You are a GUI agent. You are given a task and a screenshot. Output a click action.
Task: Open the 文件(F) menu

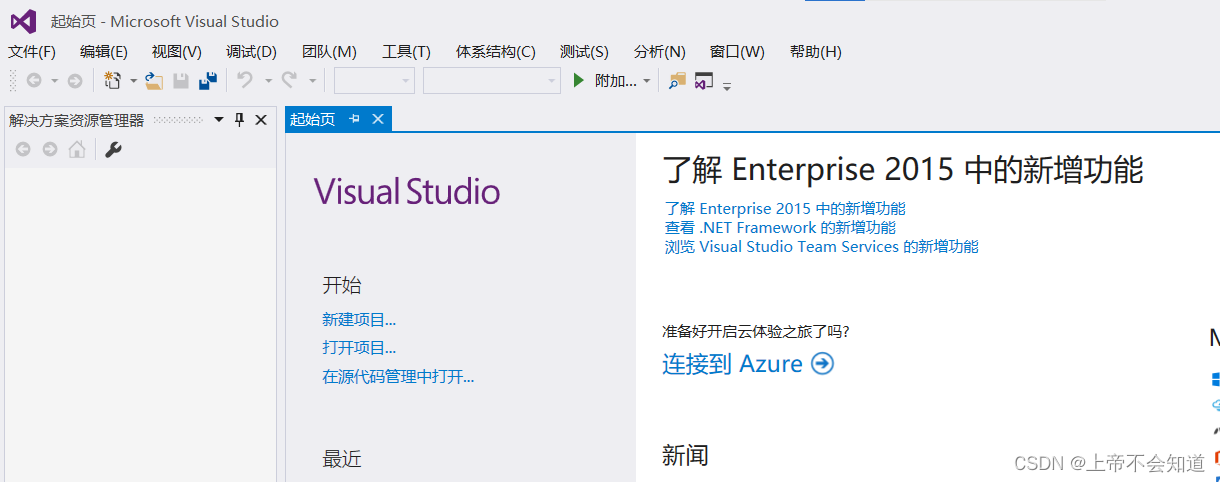click(x=32, y=52)
